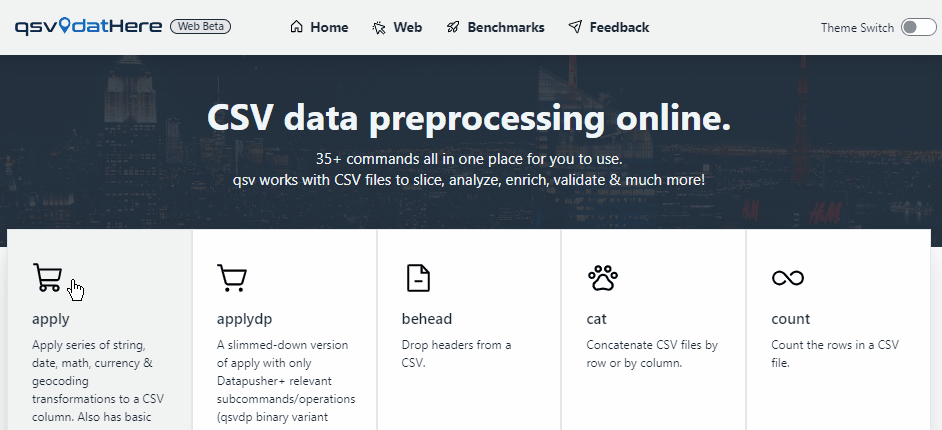Open the Web navigation item
Image resolution: width=942 pixels, height=430 pixels.
coord(407,27)
